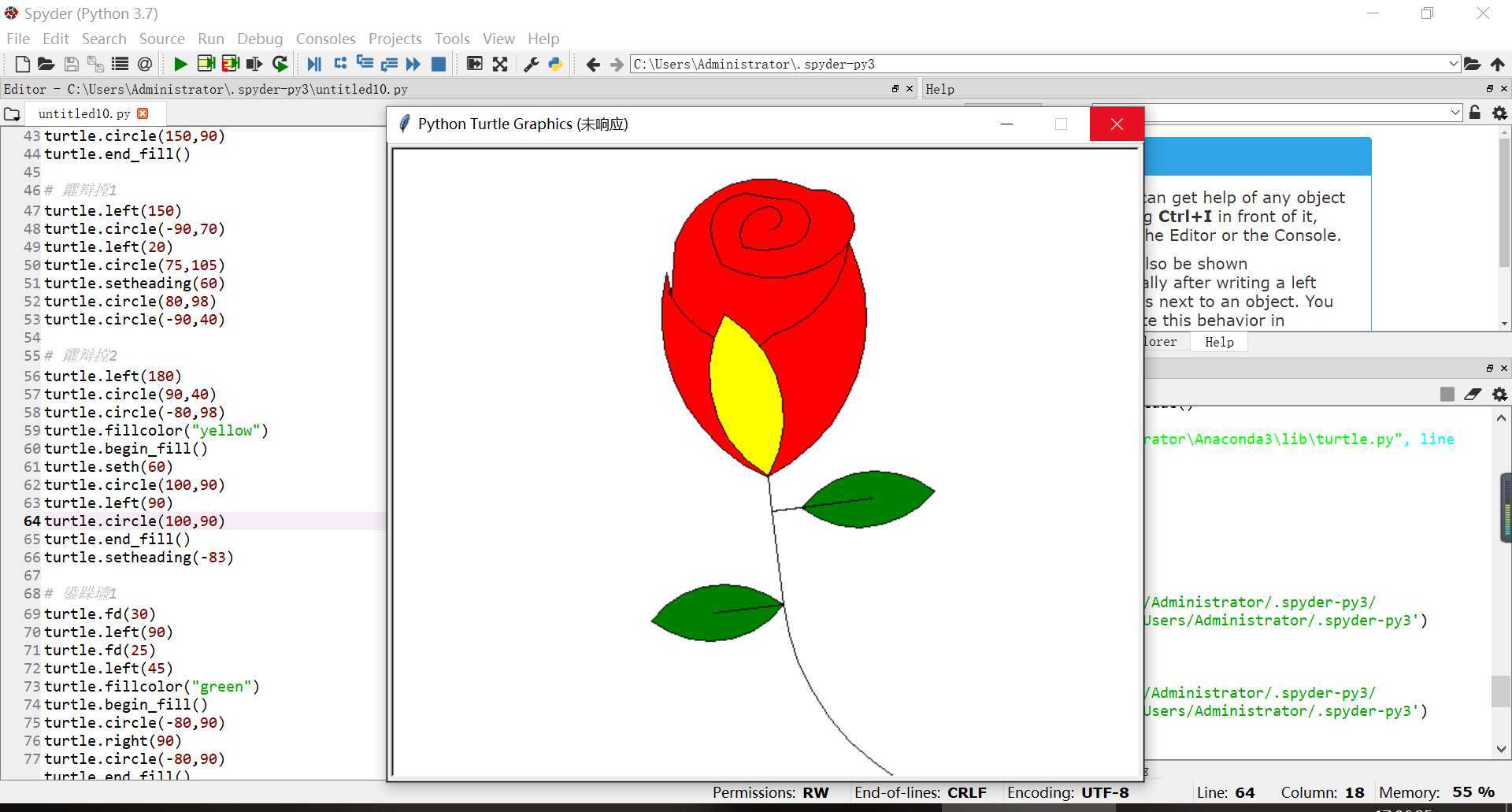Open the Source menu
The width and height of the screenshot is (1512, 812).
161,39
